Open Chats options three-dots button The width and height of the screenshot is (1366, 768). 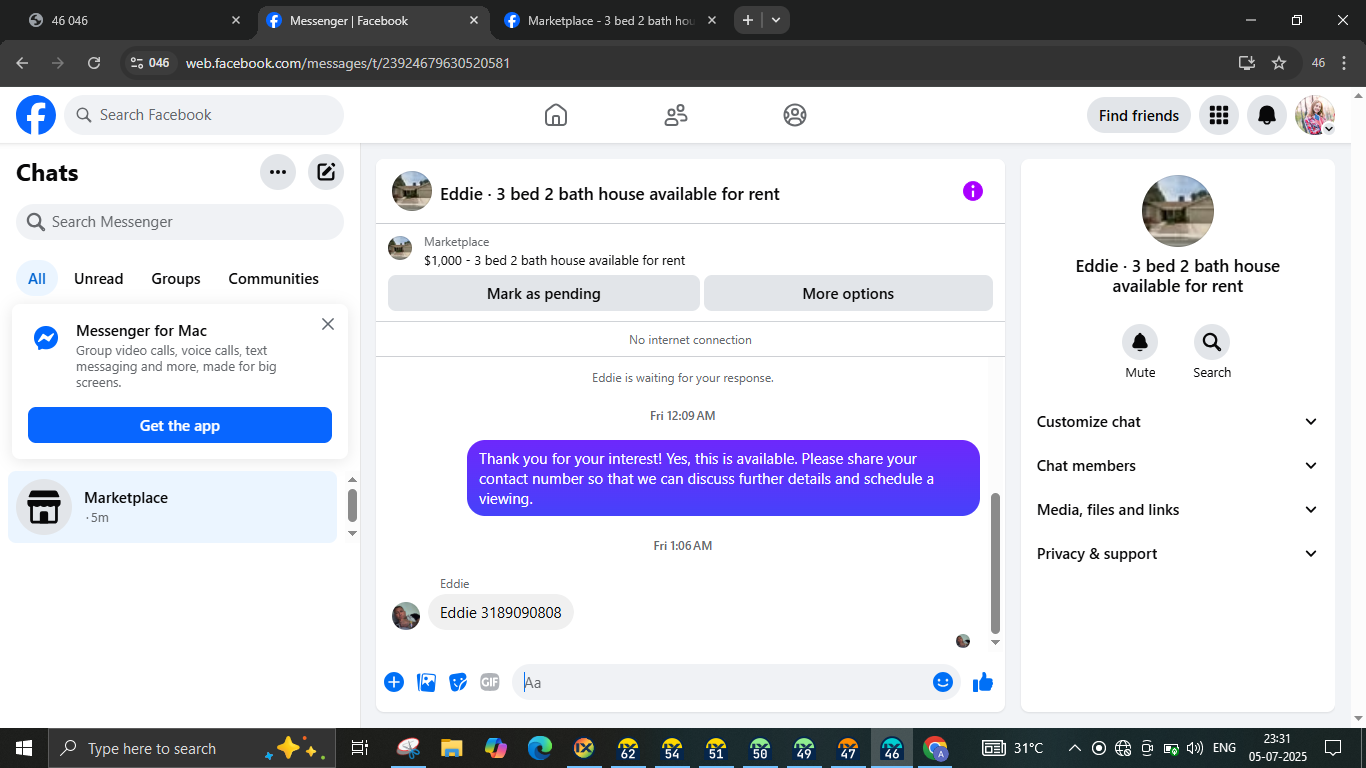(x=278, y=172)
